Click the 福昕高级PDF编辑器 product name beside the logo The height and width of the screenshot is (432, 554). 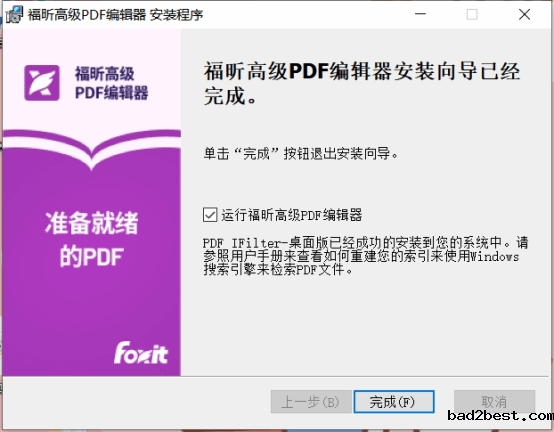click(x=112, y=83)
